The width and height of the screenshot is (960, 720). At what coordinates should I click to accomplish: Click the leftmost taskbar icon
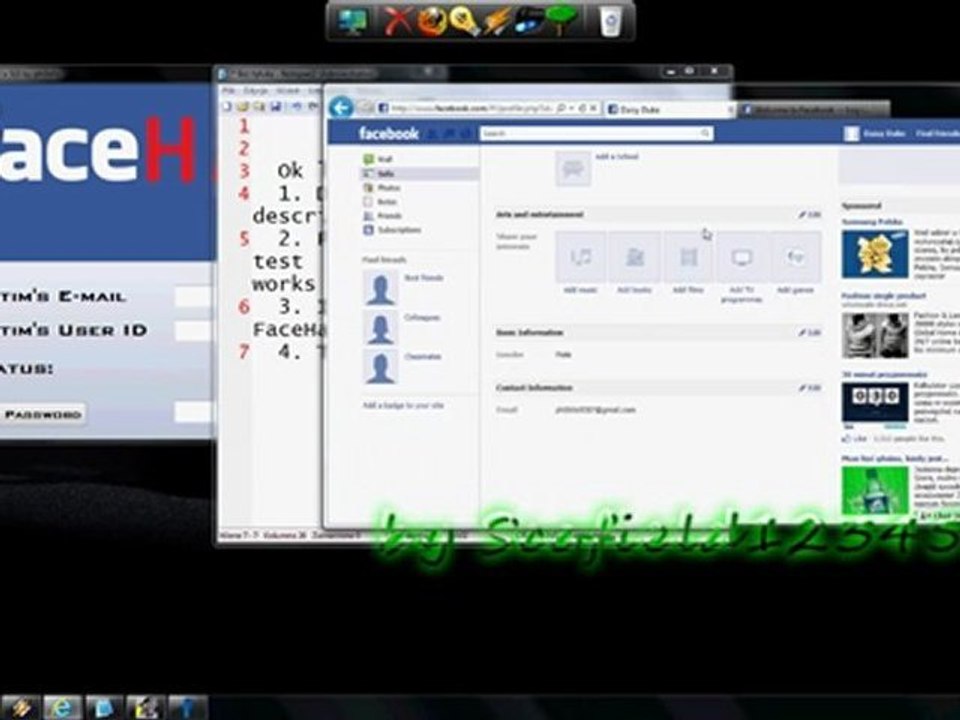(20, 707)
